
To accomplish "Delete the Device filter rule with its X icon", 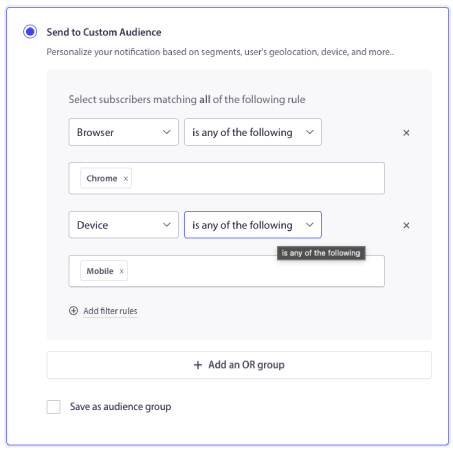I will click(406, 225).
